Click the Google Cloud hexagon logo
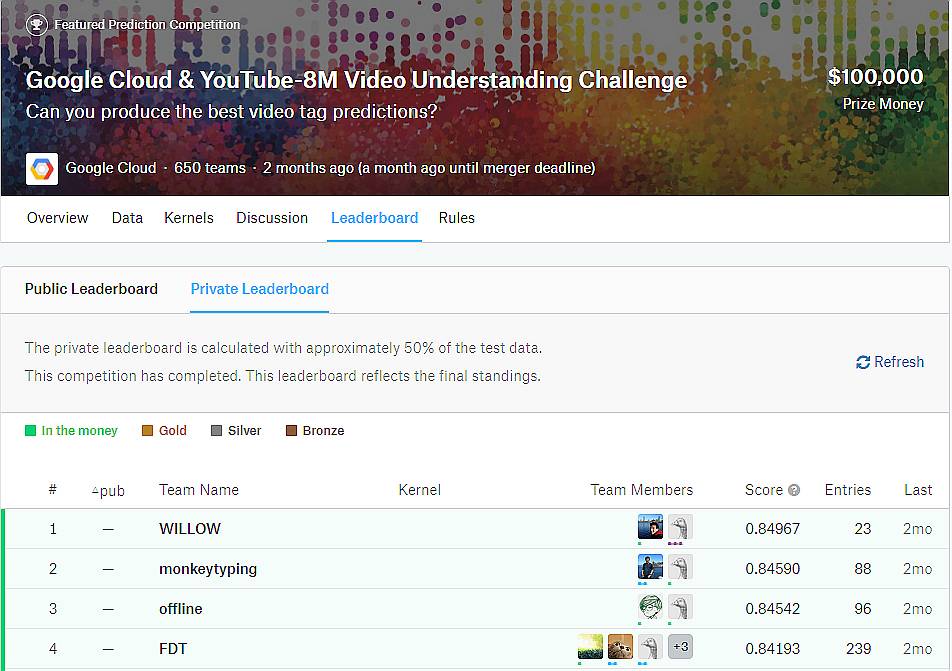Viewport: 952px width, 671px height. (42, 168)
